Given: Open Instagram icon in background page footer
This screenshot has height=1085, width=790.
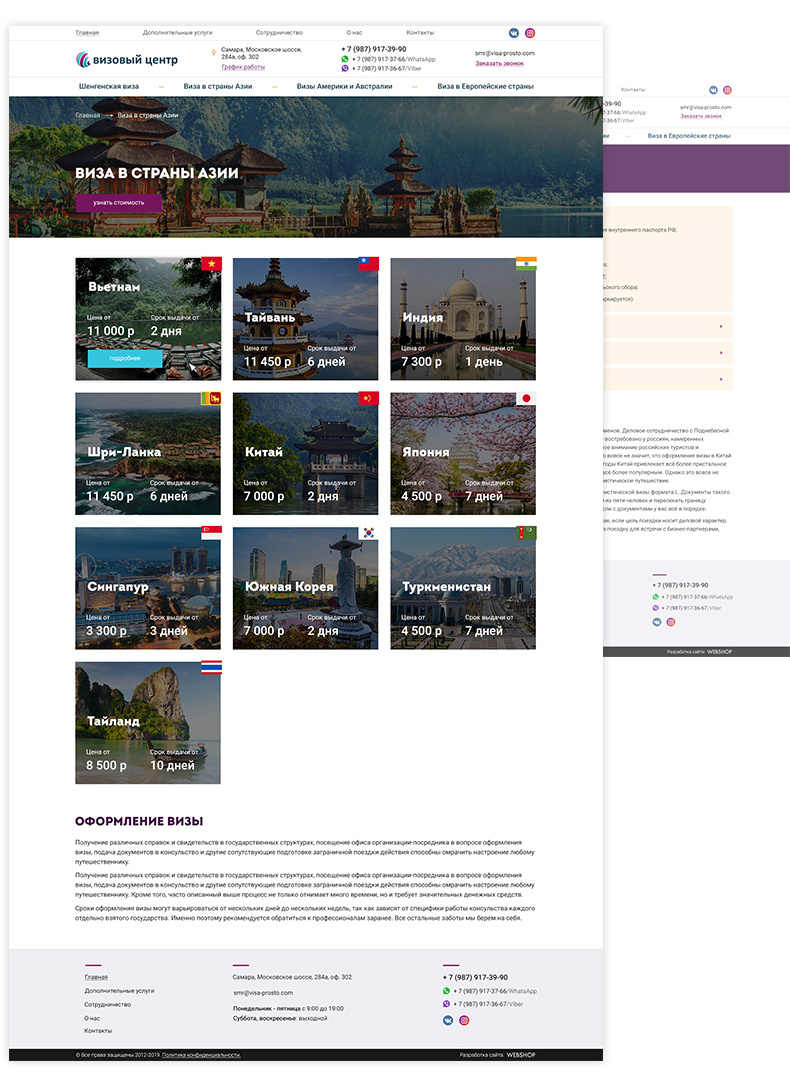Looking at the screenshot, I should click(670, 622).
